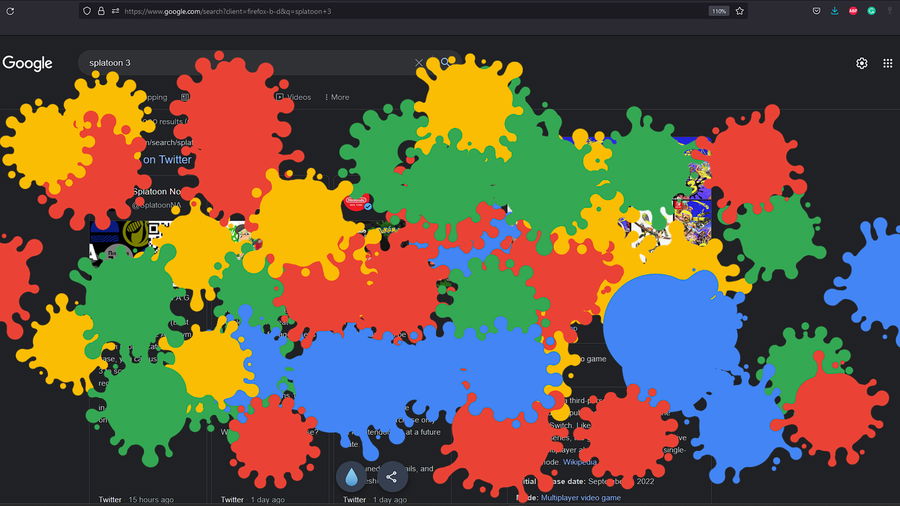Switch to the Videos search tab
Image resolution: width=900 pixels, height=506 pixels.
pyautogui.click(x=298, y=97)
